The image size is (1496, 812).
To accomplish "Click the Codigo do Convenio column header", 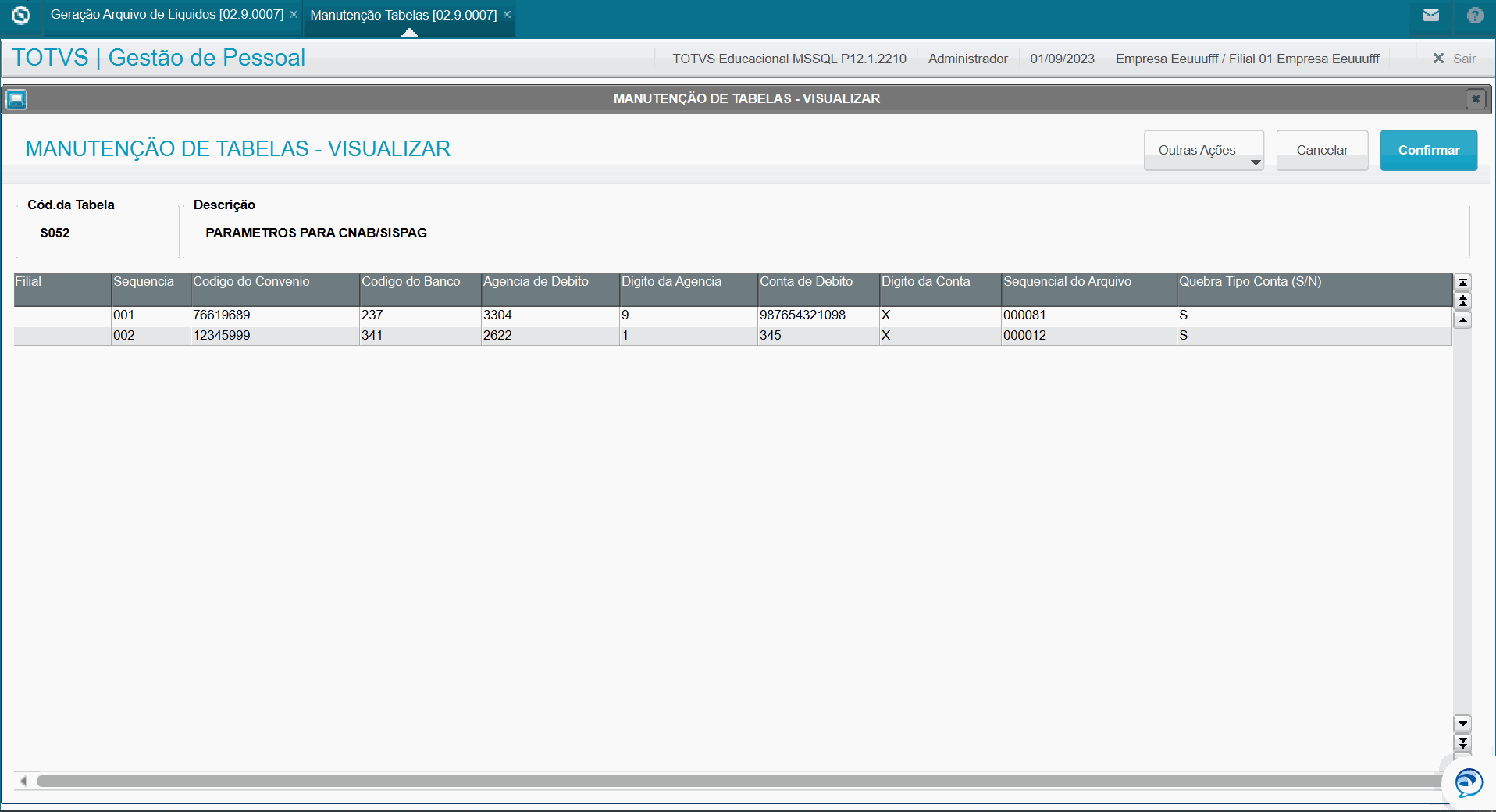I will point(275,289).
